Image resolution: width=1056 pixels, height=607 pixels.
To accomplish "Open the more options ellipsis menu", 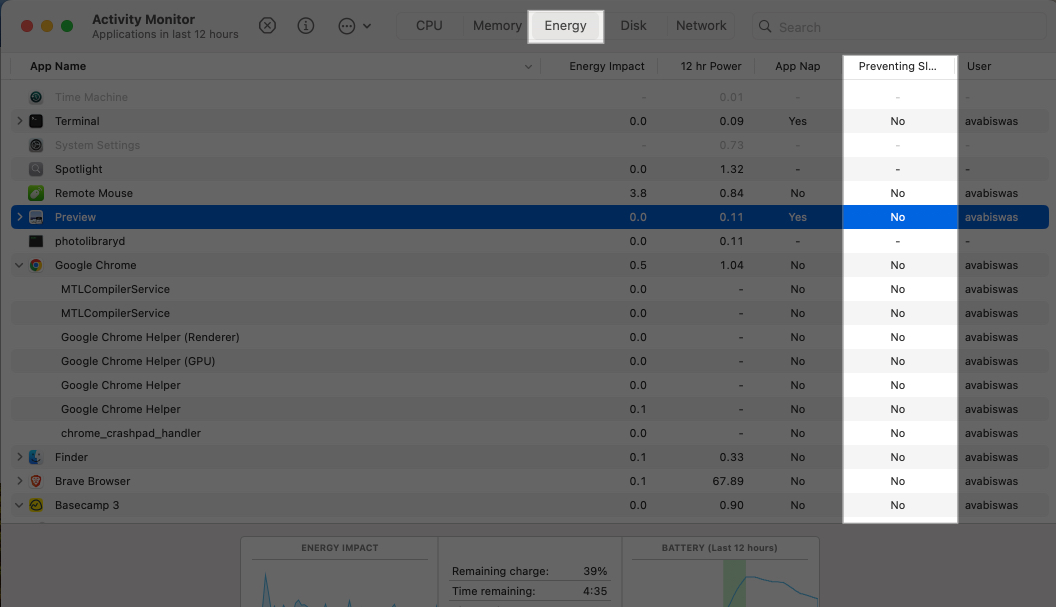I will coord(354,26).
